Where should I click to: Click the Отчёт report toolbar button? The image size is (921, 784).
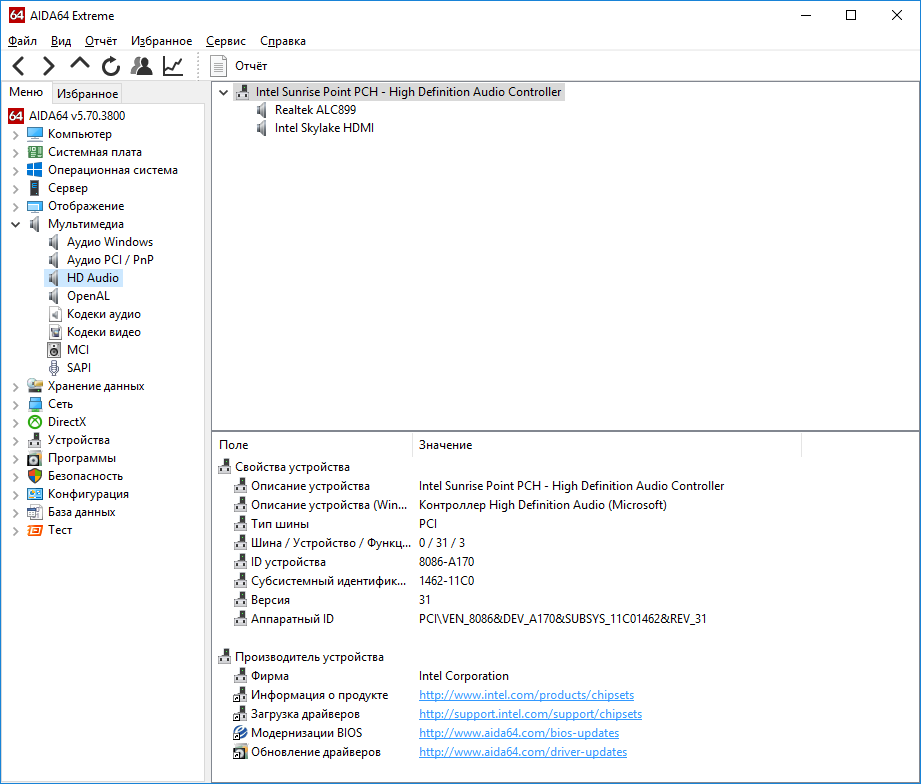pyautogui.click(x=239, y=66)
